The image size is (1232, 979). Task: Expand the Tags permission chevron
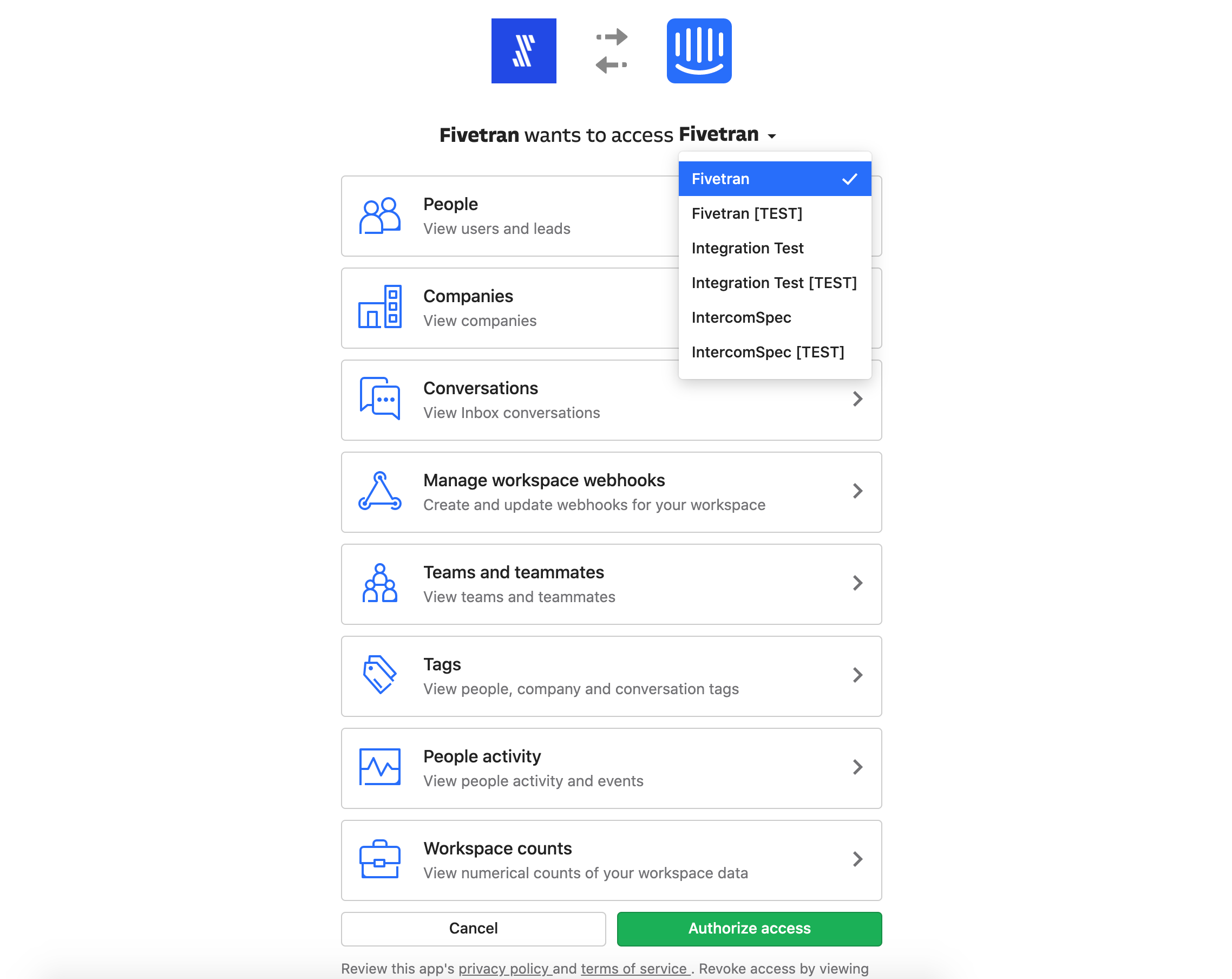coord(857,675)
